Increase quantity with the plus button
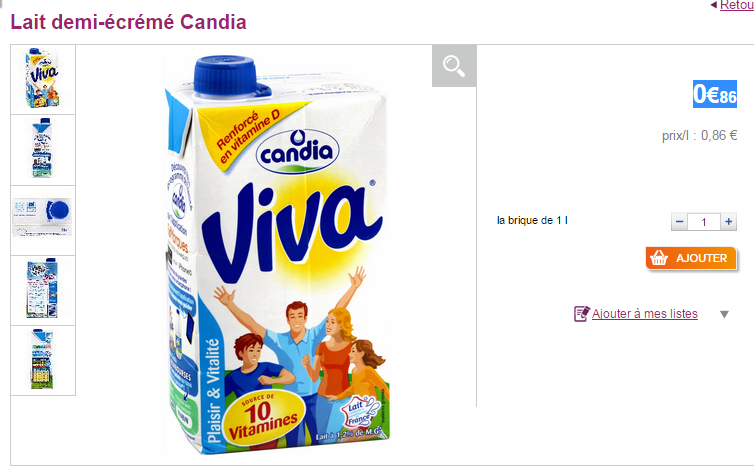Image resolution: width=754 pixels, height=473 pixels. [729, 222]
